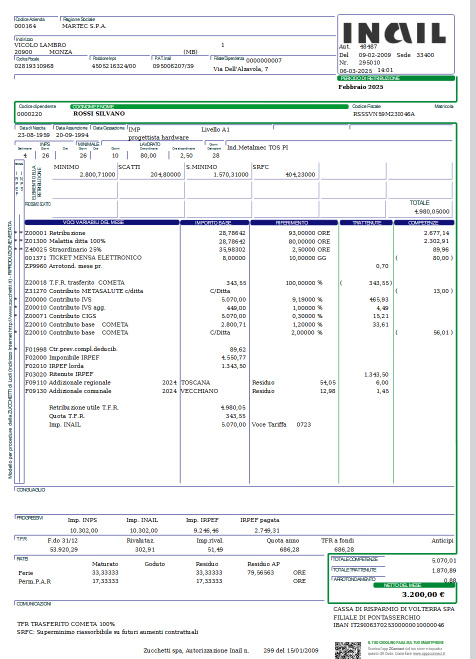The height and width of the screenshot is (659, 476).
Task: Click the Retribuzione utile T.F.R. line
Action: (x=147, y=408)
